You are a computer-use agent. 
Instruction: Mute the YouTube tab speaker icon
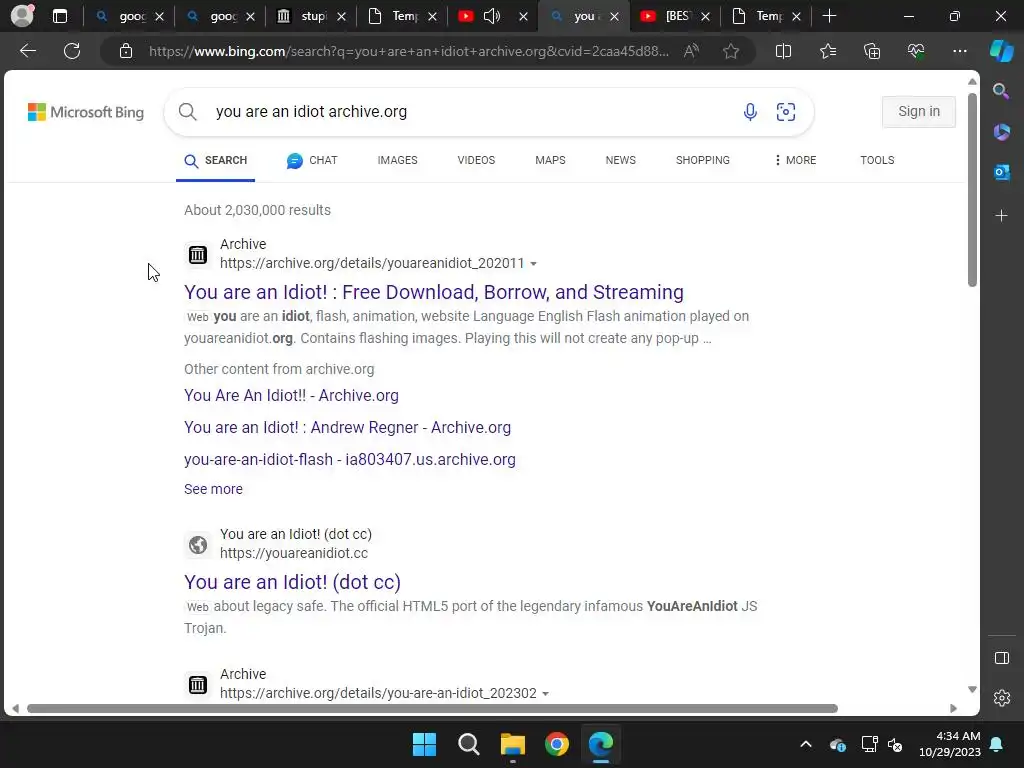point(492,16)
